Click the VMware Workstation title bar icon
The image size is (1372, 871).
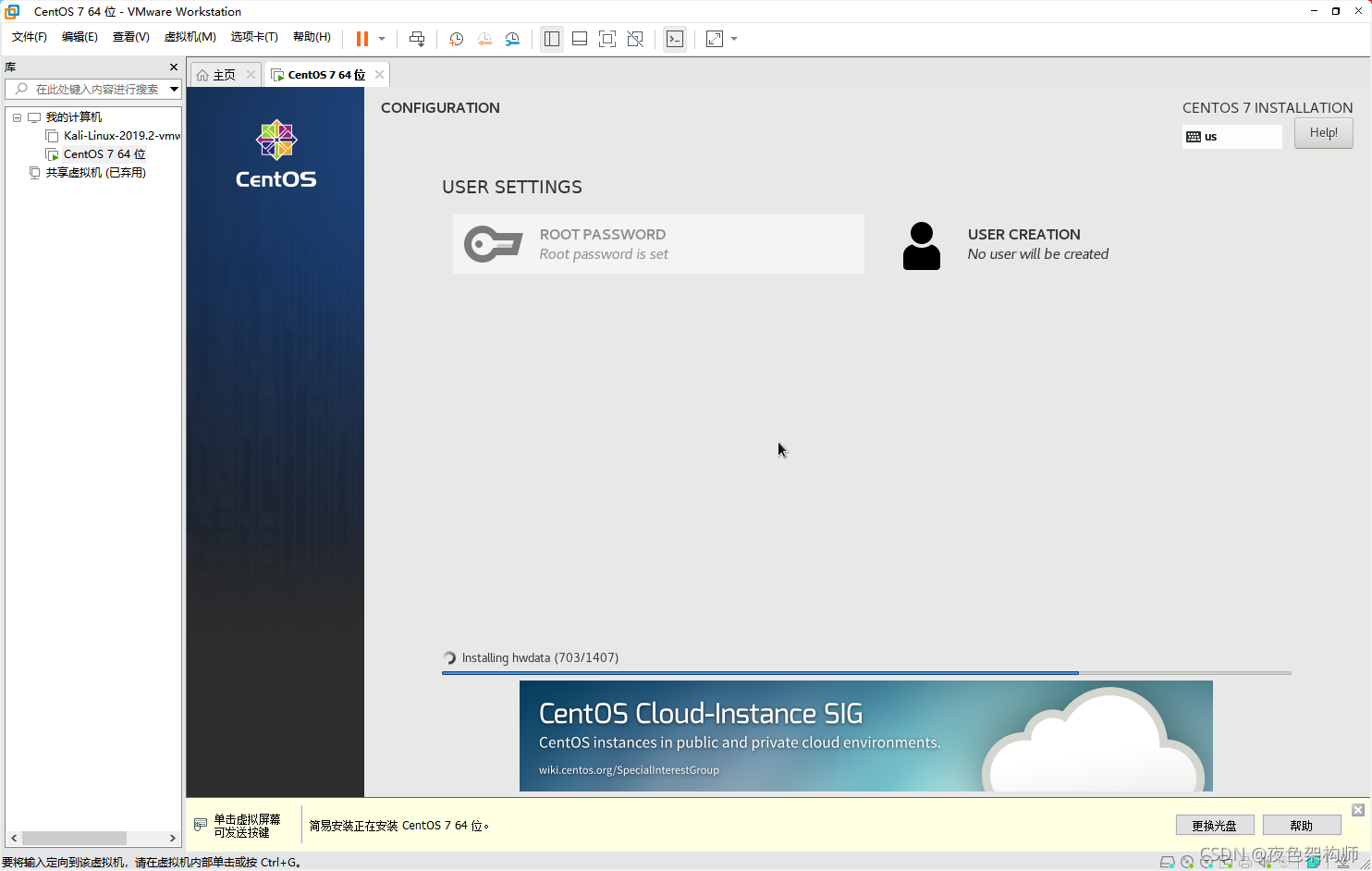12,11
